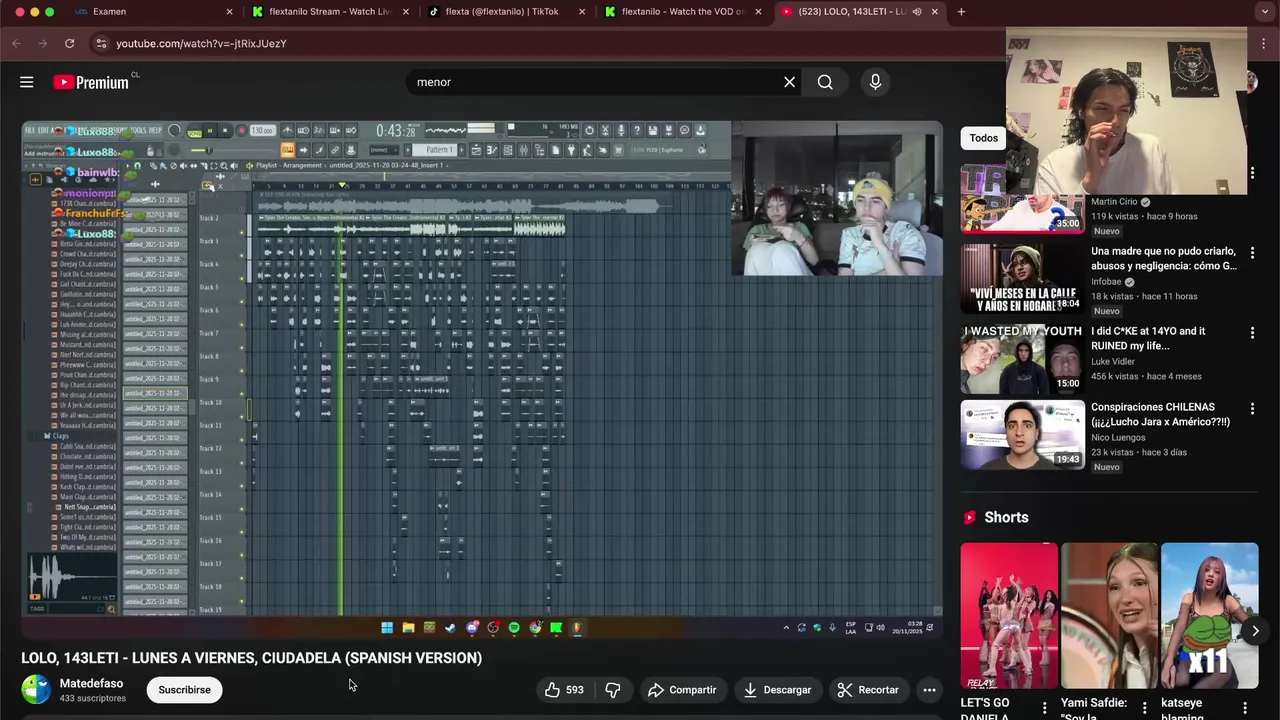Click the FL Studio scissors icon

604,130
